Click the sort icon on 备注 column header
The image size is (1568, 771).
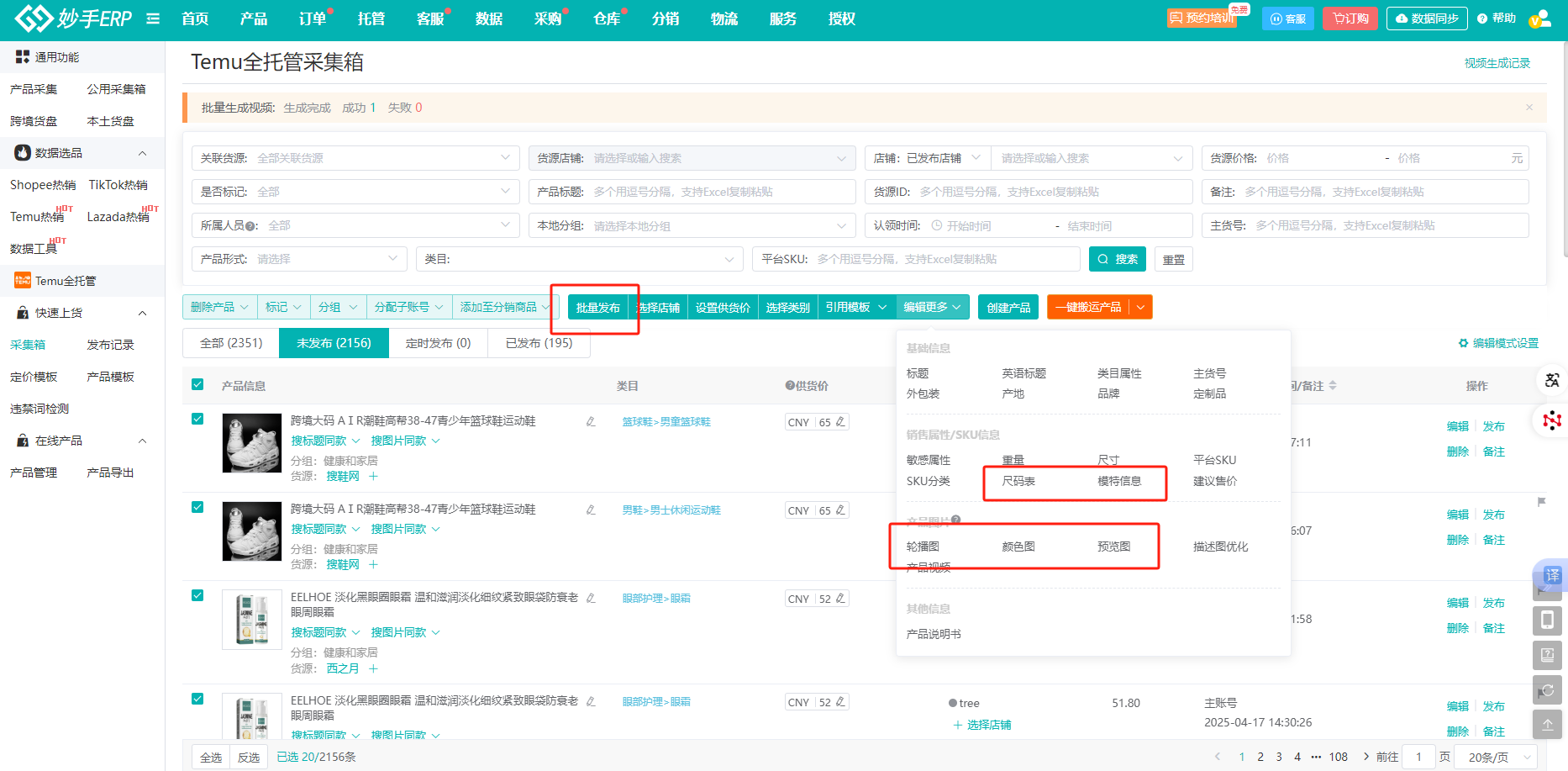(x=1333, y=386)
